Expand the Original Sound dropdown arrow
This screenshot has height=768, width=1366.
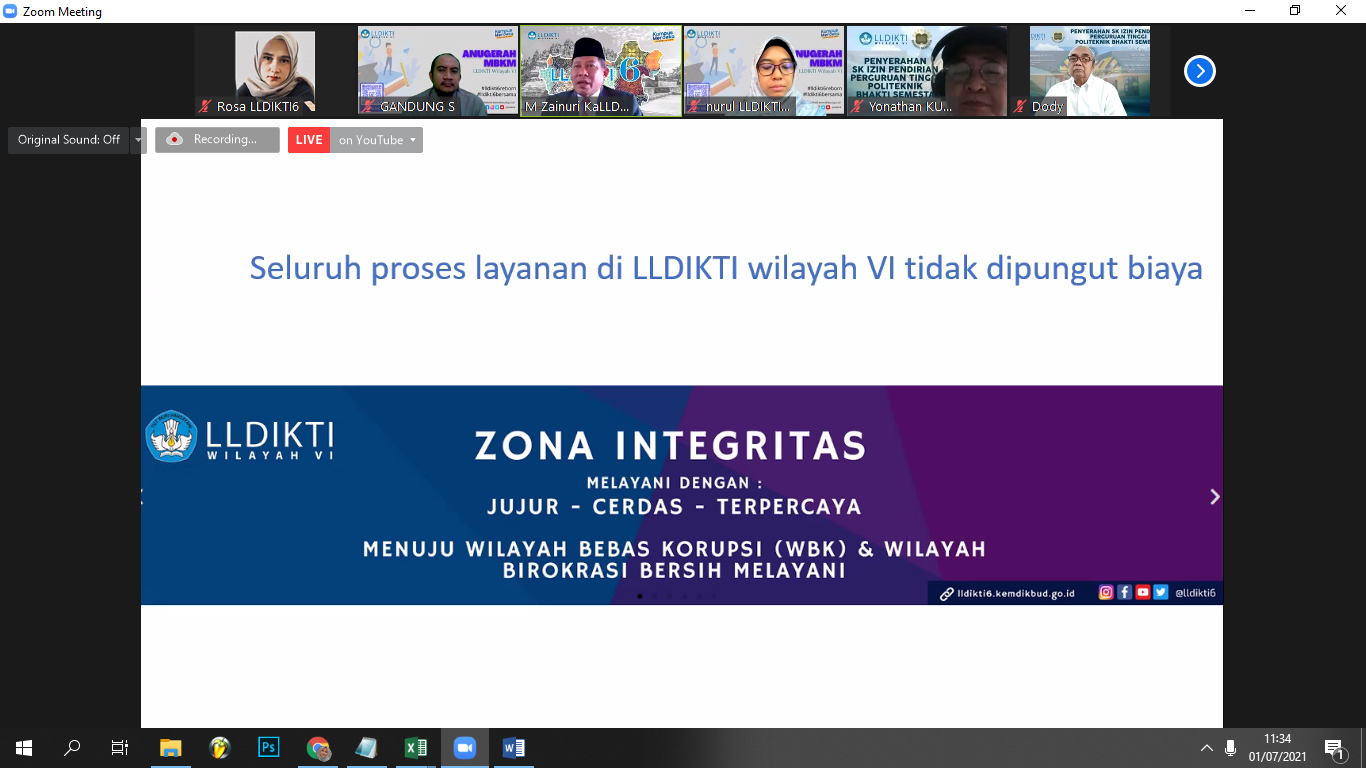pyautogui.click(x=138, y=140)
